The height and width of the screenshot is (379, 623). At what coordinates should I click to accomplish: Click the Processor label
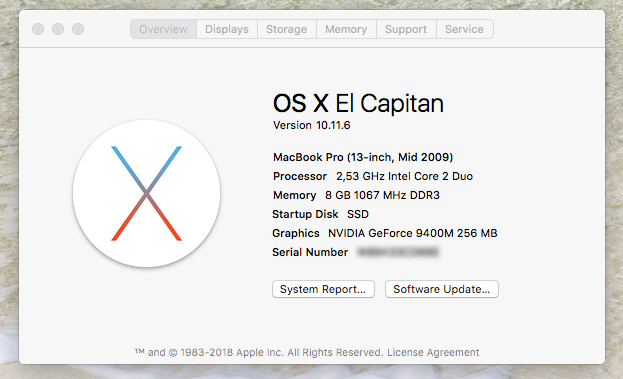(300, 176)
